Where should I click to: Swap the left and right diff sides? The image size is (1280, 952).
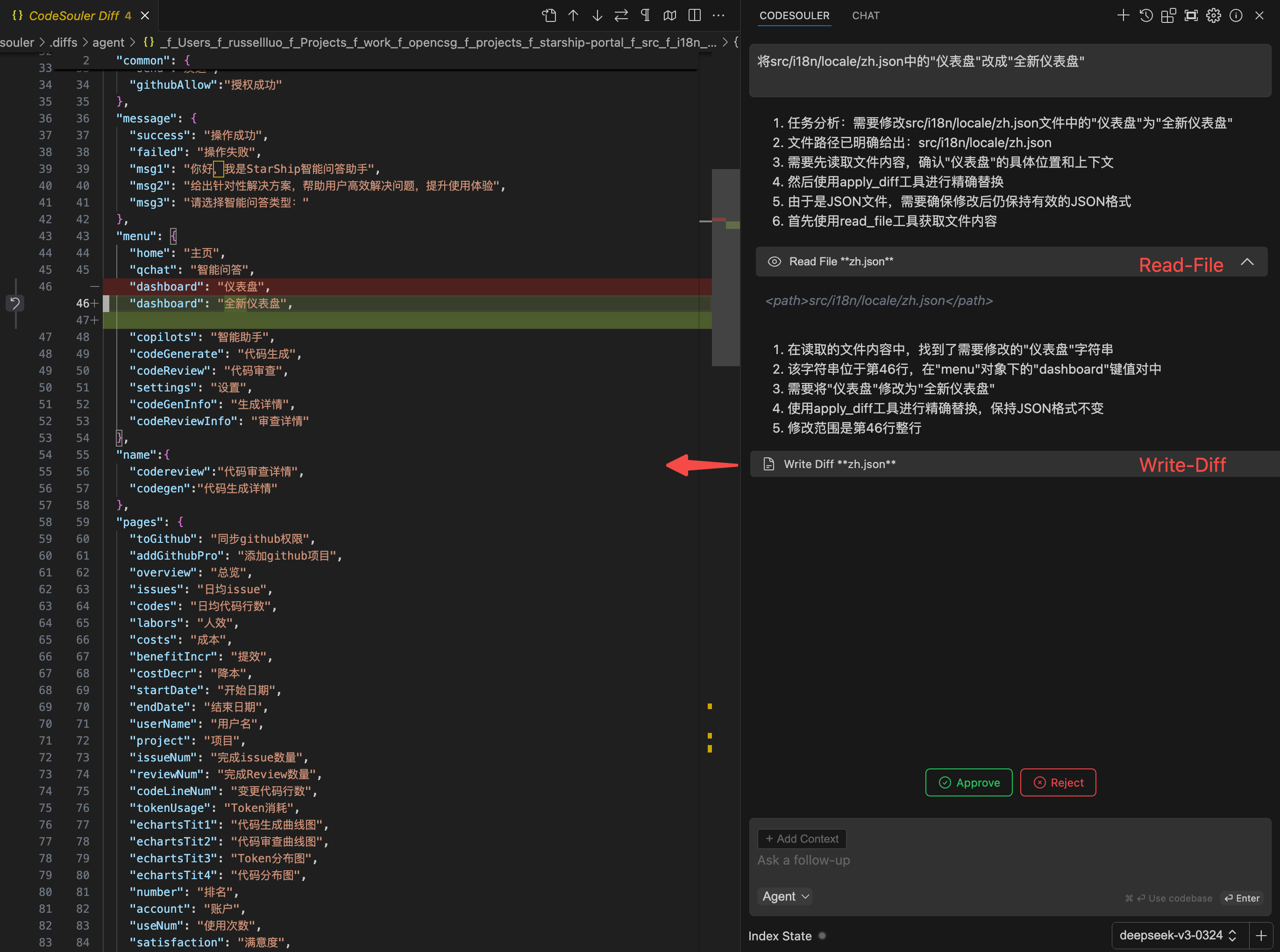click(x=621, y=15)
